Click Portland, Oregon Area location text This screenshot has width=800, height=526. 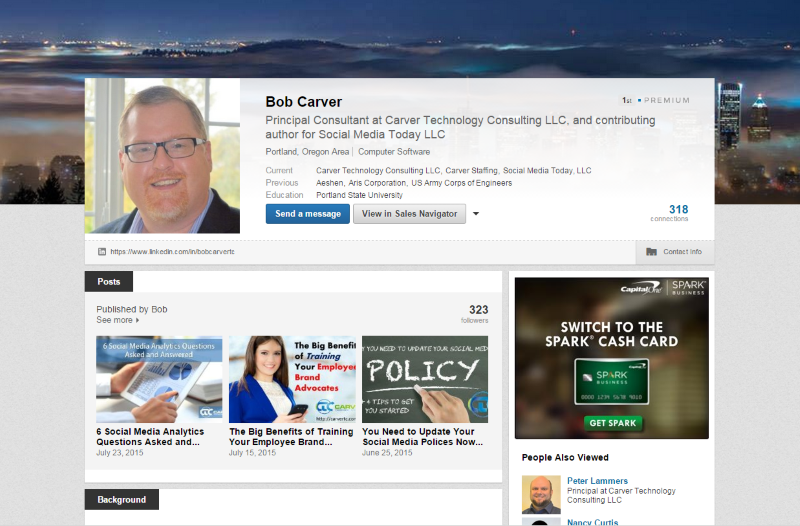pyautogui.click(x=307, y=152)
